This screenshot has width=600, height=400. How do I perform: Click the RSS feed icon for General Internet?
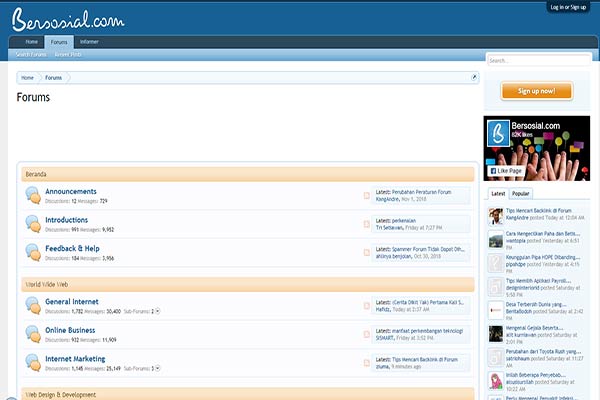point(366,306)
